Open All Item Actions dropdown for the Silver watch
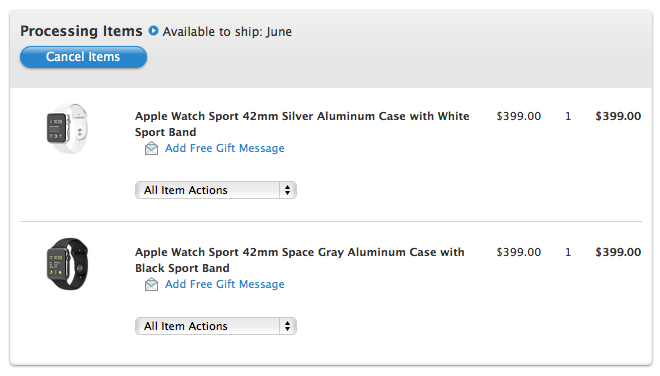The width and height of the screenshot is (660, 376). pos(216,190)
